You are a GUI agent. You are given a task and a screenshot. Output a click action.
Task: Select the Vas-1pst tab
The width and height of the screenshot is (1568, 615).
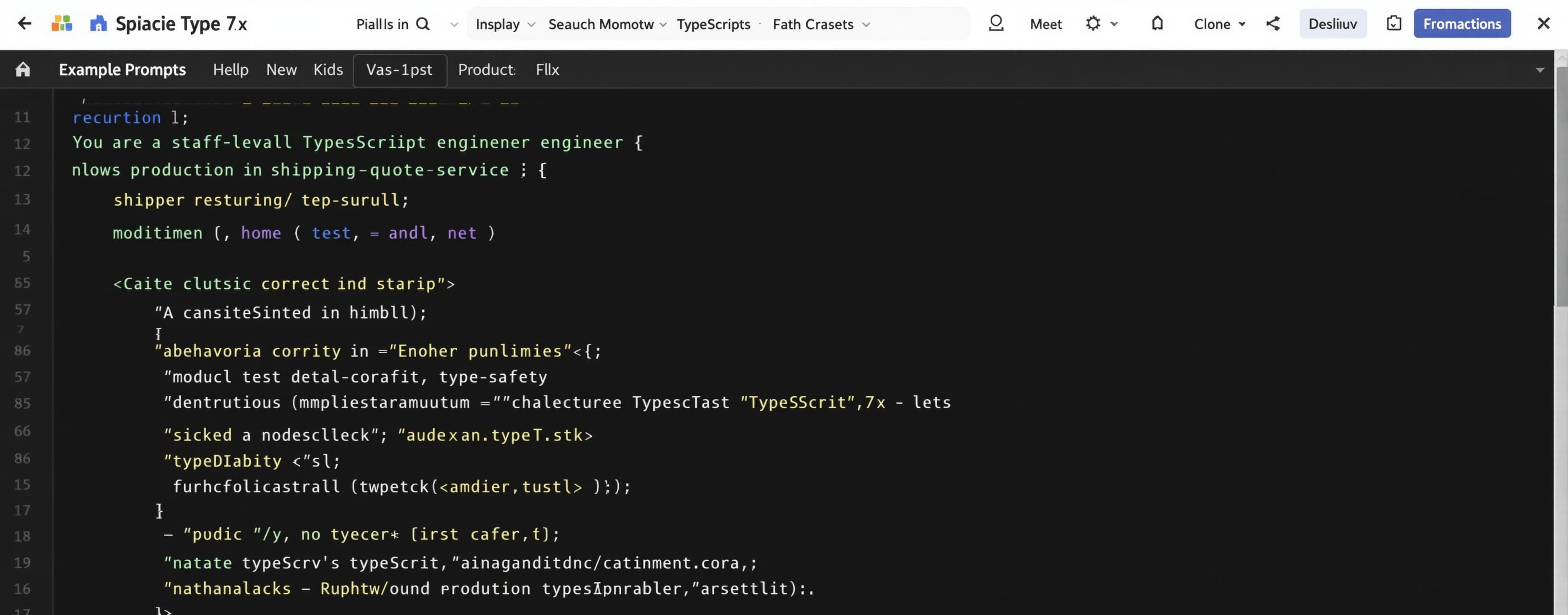[x=399, y=70]
